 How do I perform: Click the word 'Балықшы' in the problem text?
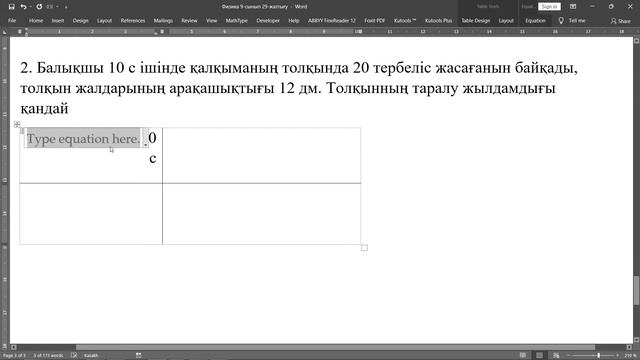(x=70, y=68)
